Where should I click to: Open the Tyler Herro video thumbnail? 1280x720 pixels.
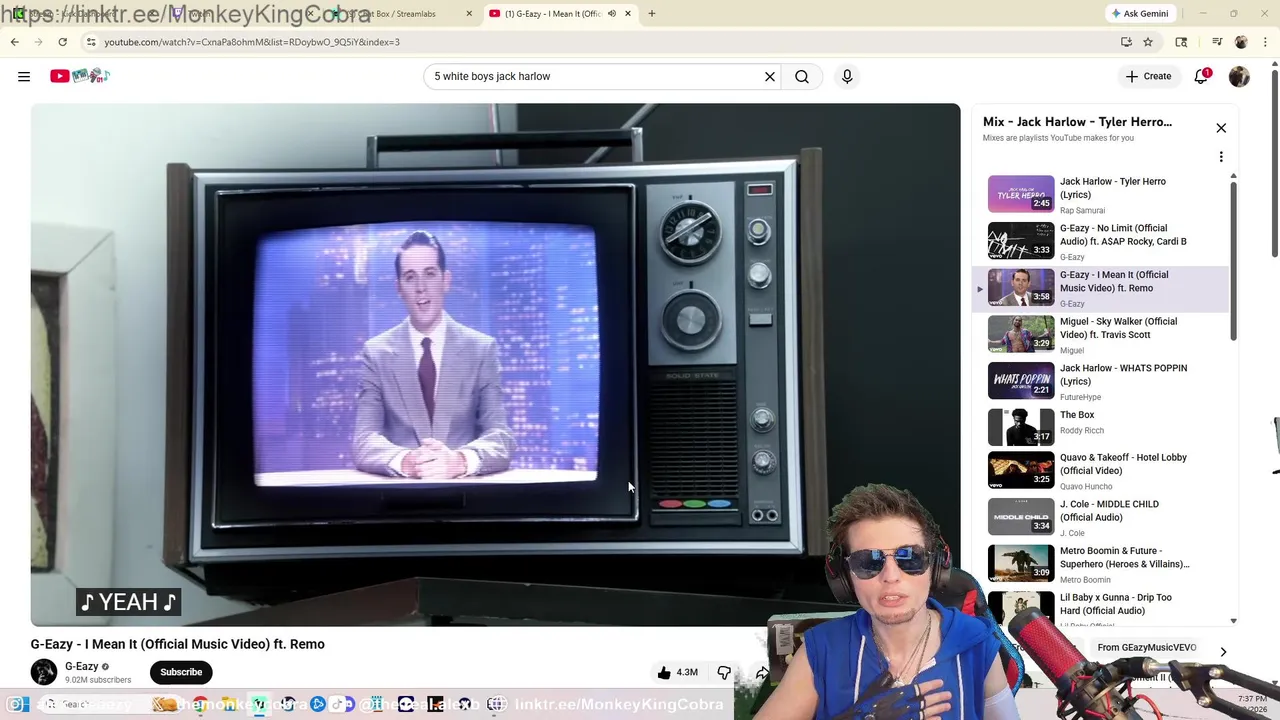click(1021, 194)
